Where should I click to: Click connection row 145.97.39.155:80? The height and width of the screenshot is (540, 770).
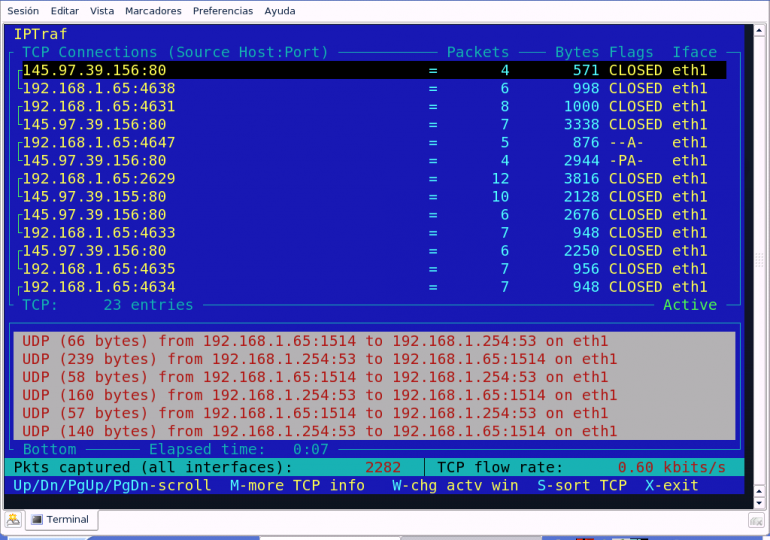click(374, 196)
